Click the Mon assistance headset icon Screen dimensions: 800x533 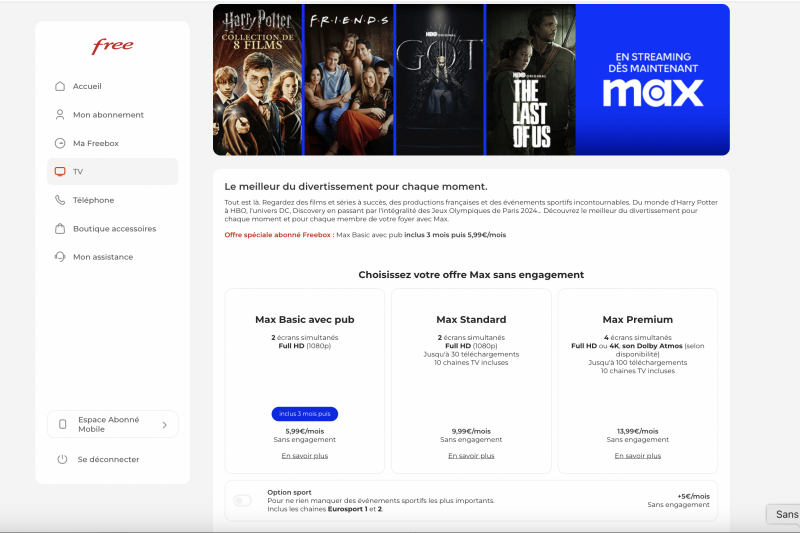(x=60, y=257)
